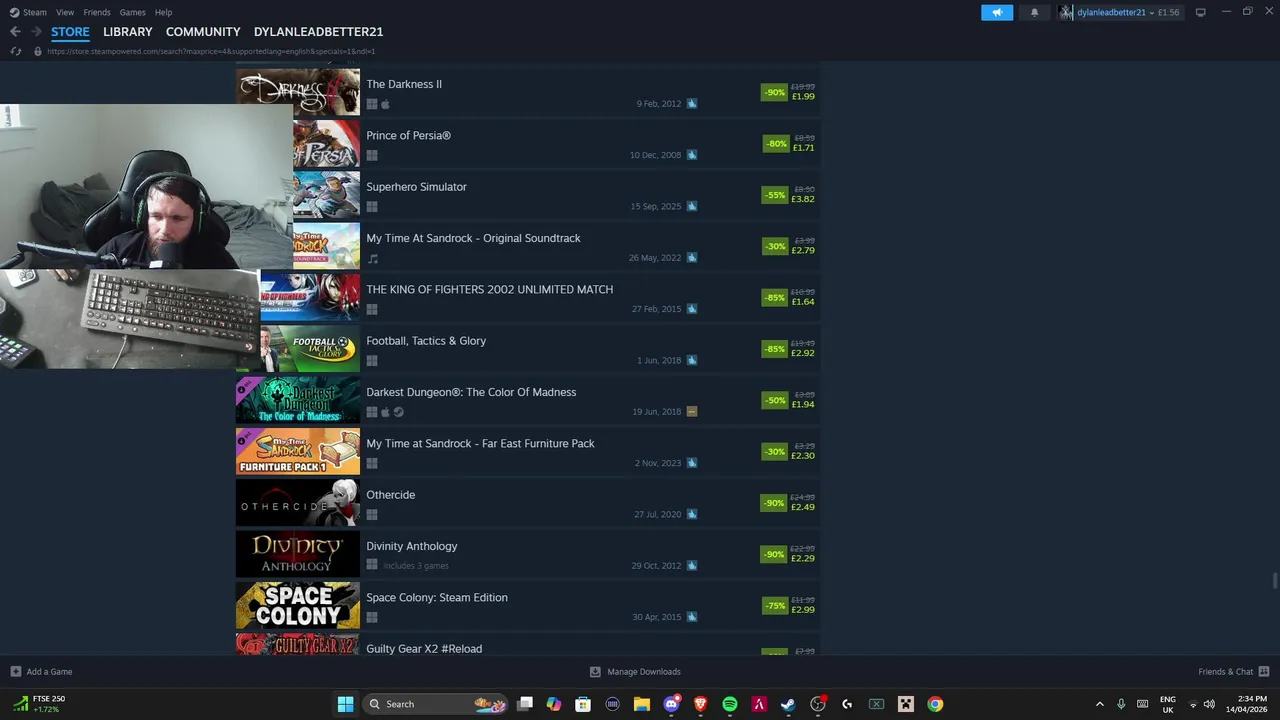
Task: Open the volume control in the system tray
Action: [x=1209, y=704]
